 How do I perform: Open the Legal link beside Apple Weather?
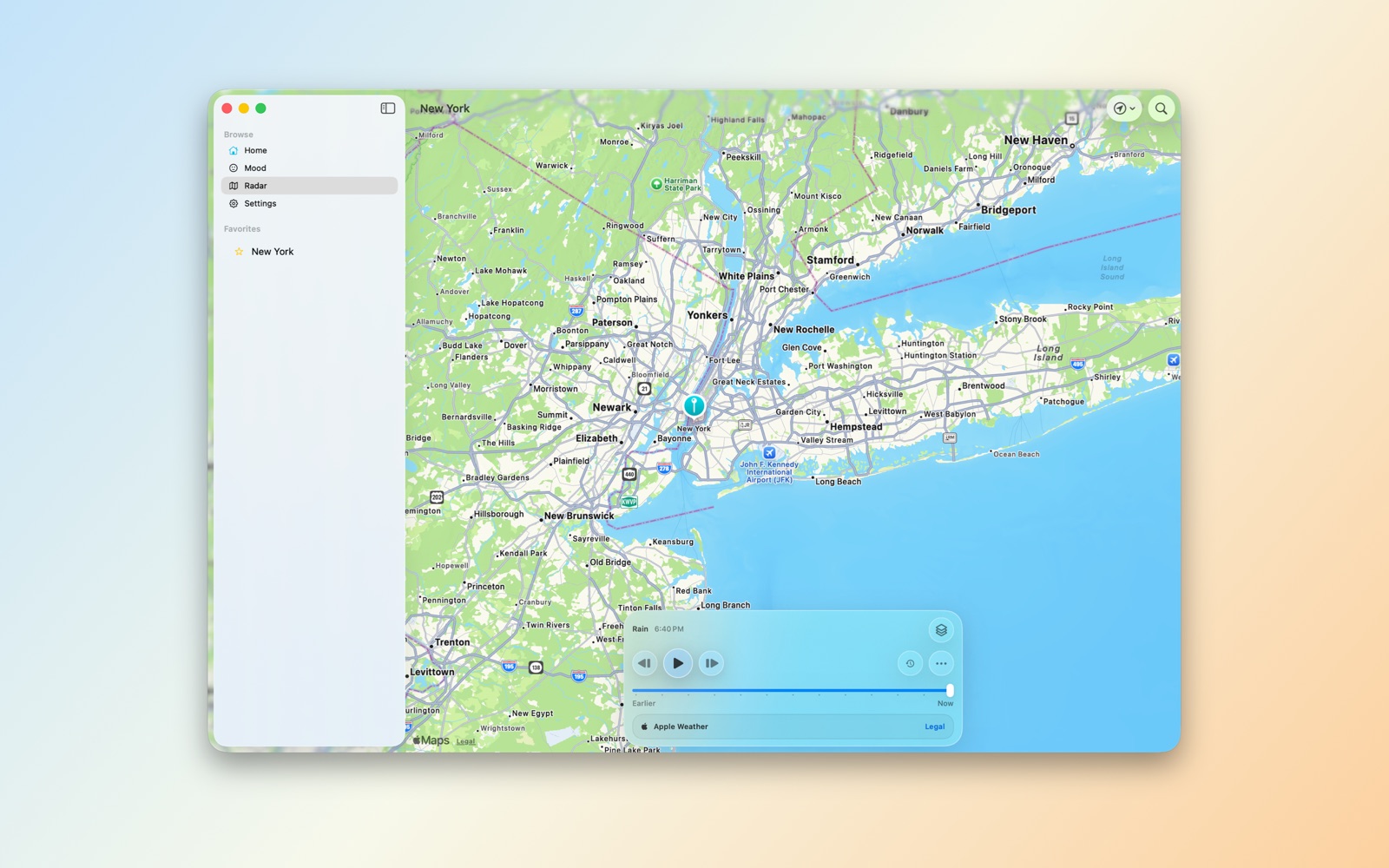click(x=935, y=727)
